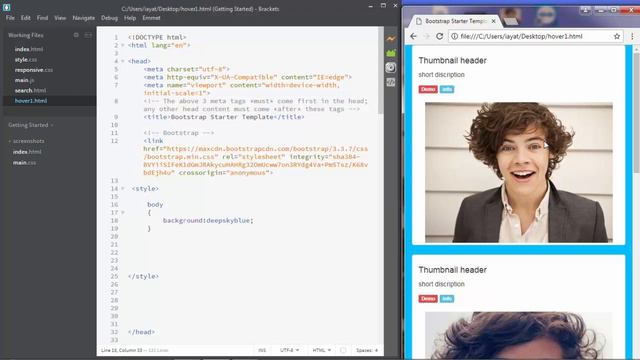The width and height of the screenshot is (640, 360).
Task: Open Chrome's three-dot menu
Action: [632, 36]
